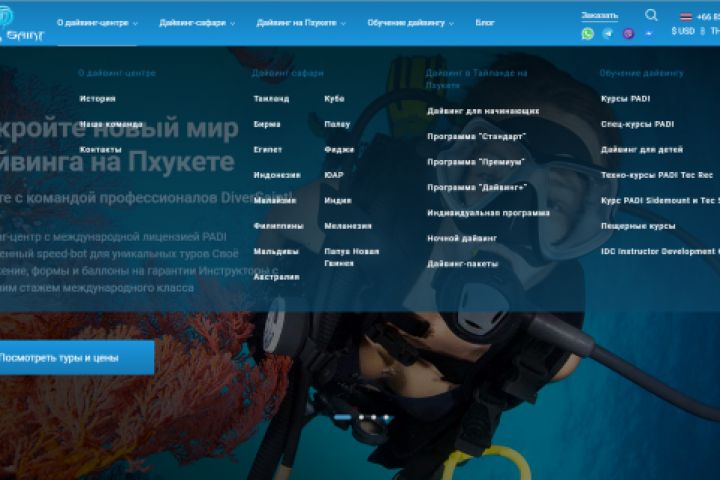
Task: Open 'Дайвинг для начинающих' link
Action: (483, 111)
